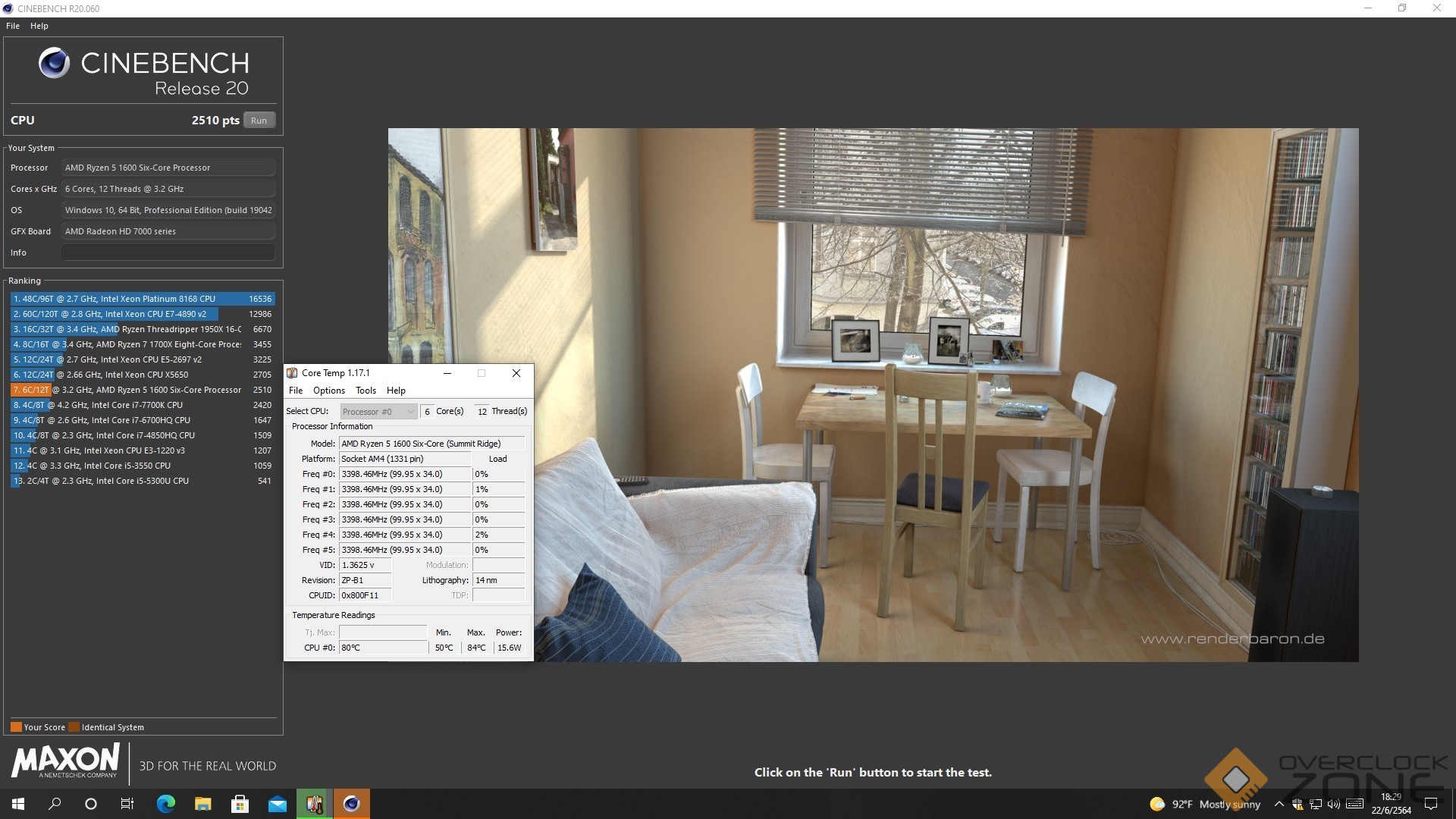The width and height of the screenshot is (1456, 819).
Task: Open the Core Temp Tools menu
Action: (x=366, y=391)
